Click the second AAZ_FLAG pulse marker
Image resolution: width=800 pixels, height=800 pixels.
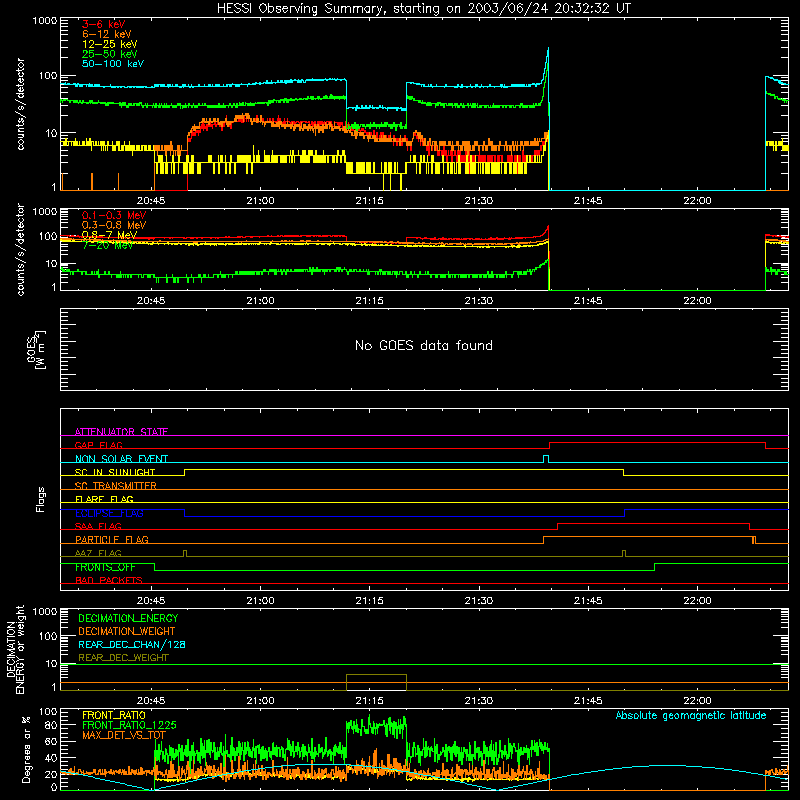tap(624, 553)
